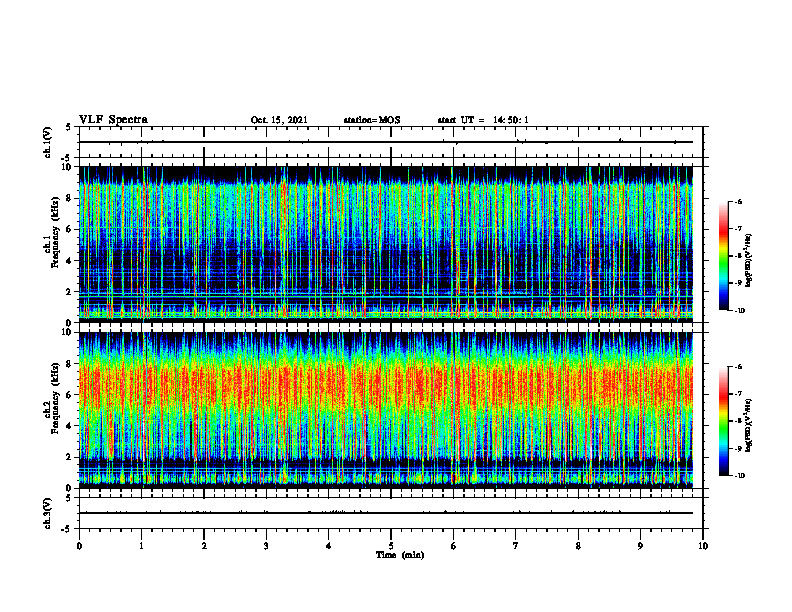Click the "7" minute tick on time axis
The image size is (792, 612).
click(x=516, y=546)
